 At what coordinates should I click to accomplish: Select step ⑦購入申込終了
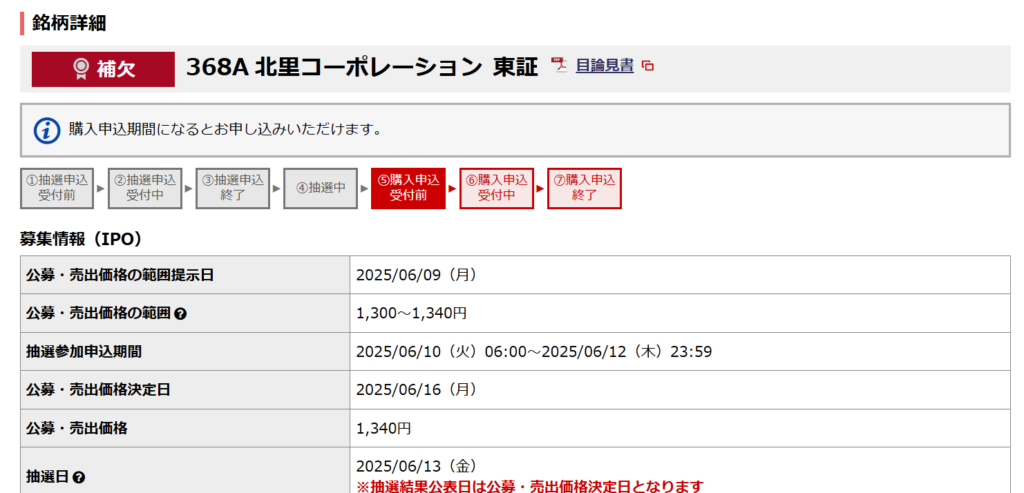pyautogui.click(x=584, y=188)
